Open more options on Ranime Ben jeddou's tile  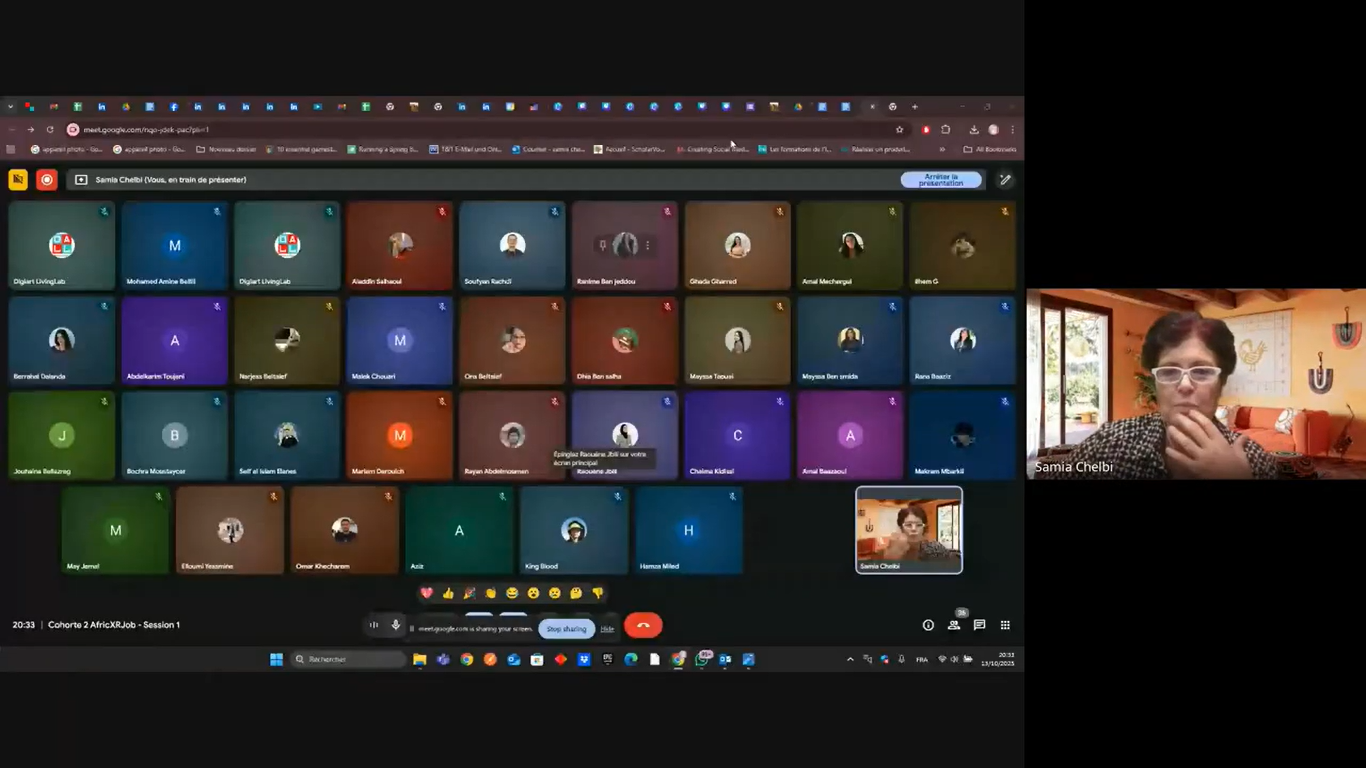click(x=648, y=245)
